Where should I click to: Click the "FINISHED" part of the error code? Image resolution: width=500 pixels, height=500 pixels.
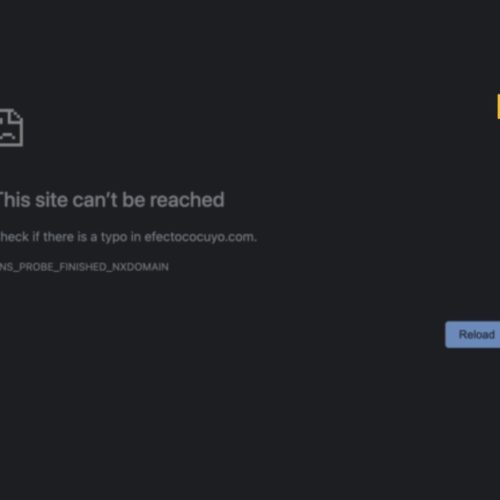(x=83, y=267)
